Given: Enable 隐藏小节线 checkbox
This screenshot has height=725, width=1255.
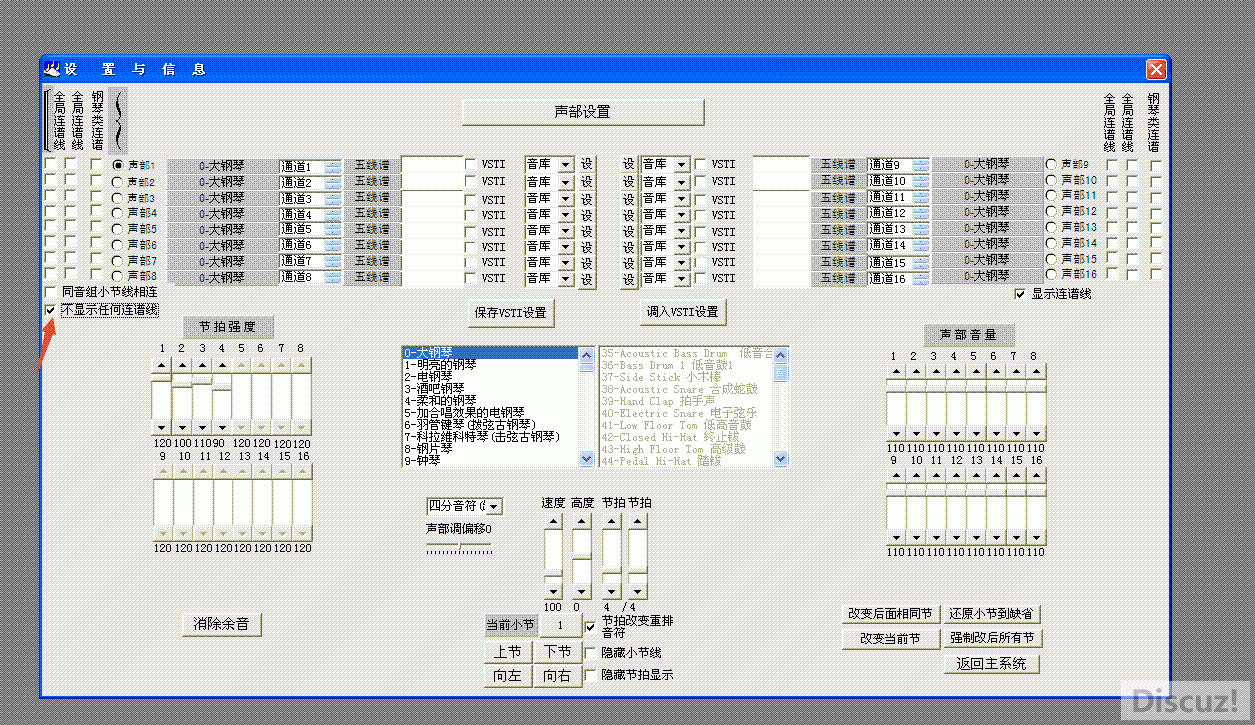Looking at the screenshot, I should pos(590,653).
